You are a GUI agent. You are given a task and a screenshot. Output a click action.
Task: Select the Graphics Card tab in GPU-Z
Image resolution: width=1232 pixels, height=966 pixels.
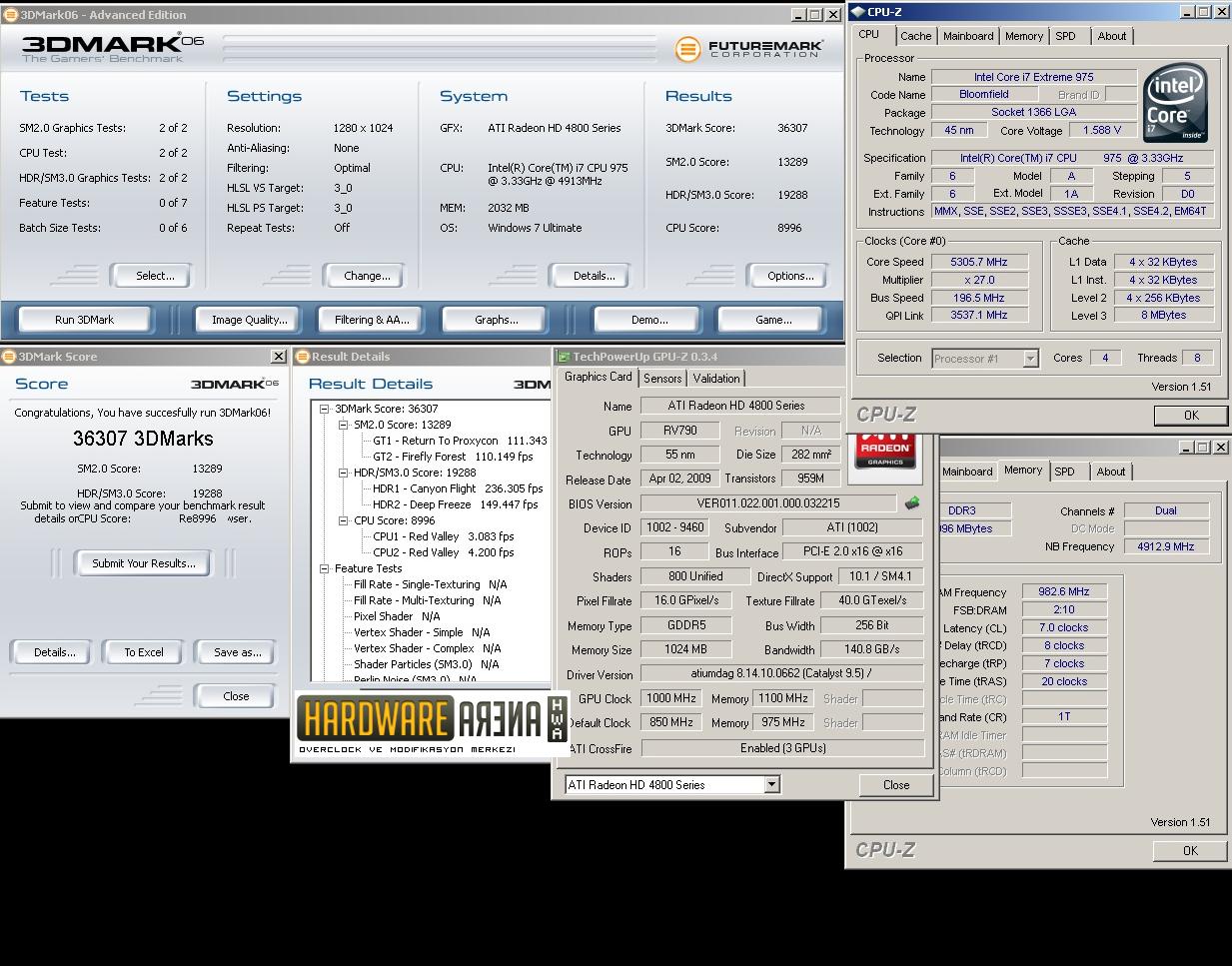[598, 377]
